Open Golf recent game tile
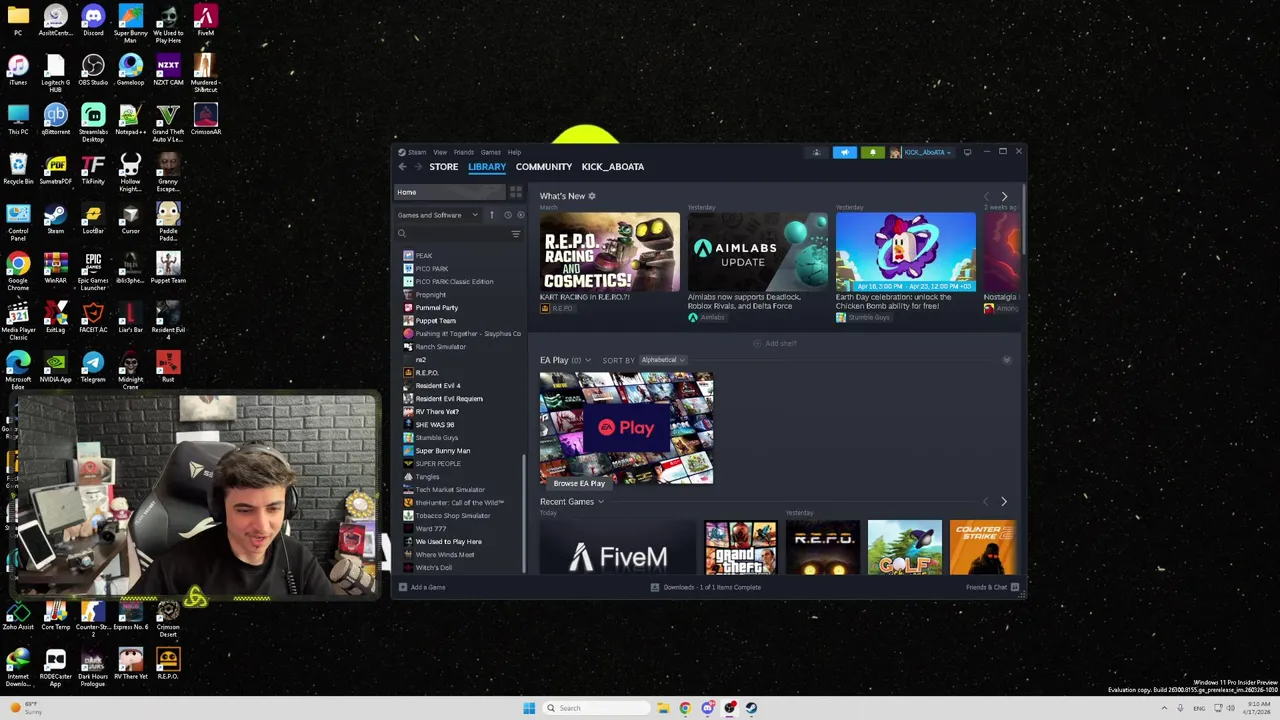Screen dimensions: 1280x720 [x=905, y=548]
